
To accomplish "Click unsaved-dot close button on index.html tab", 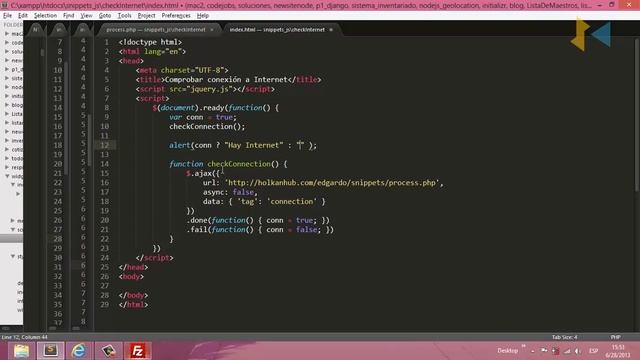I will coord(331,29).
